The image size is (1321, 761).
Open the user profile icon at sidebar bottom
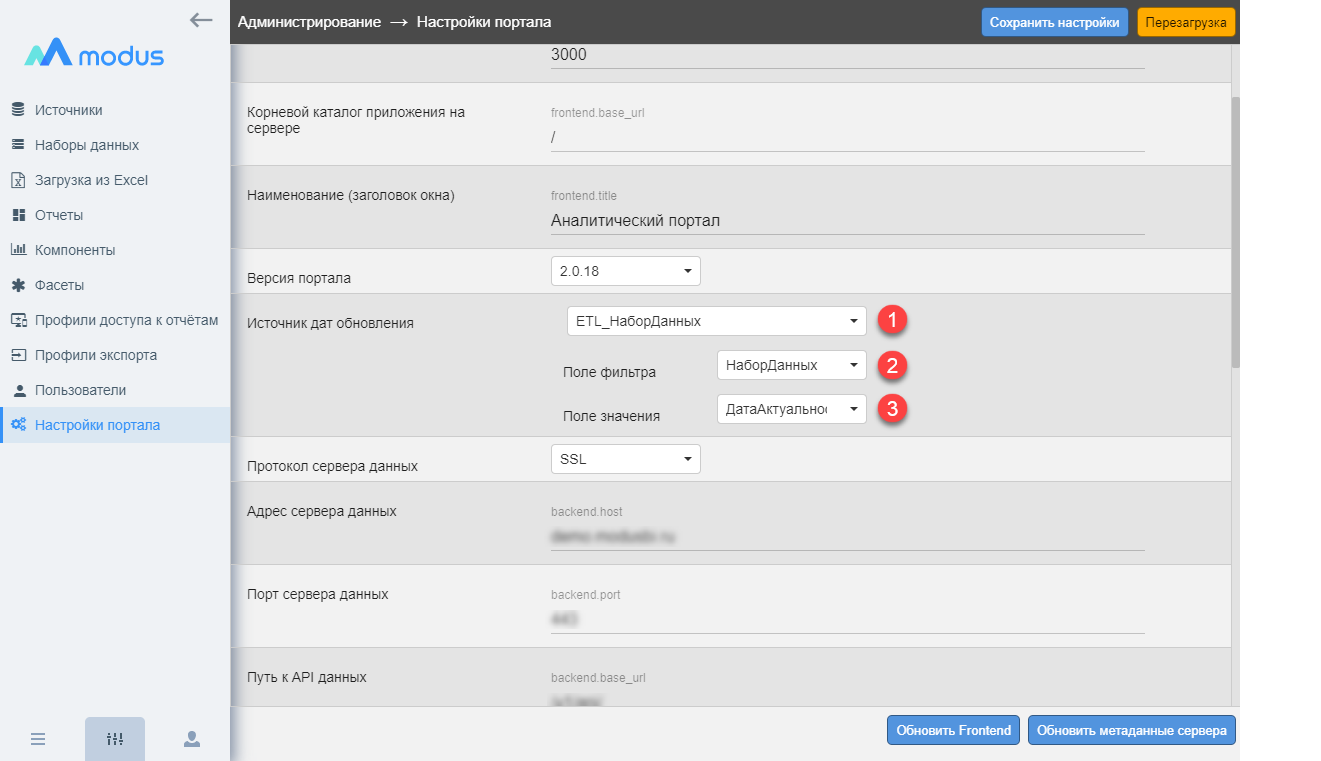(x=192, y=739)
